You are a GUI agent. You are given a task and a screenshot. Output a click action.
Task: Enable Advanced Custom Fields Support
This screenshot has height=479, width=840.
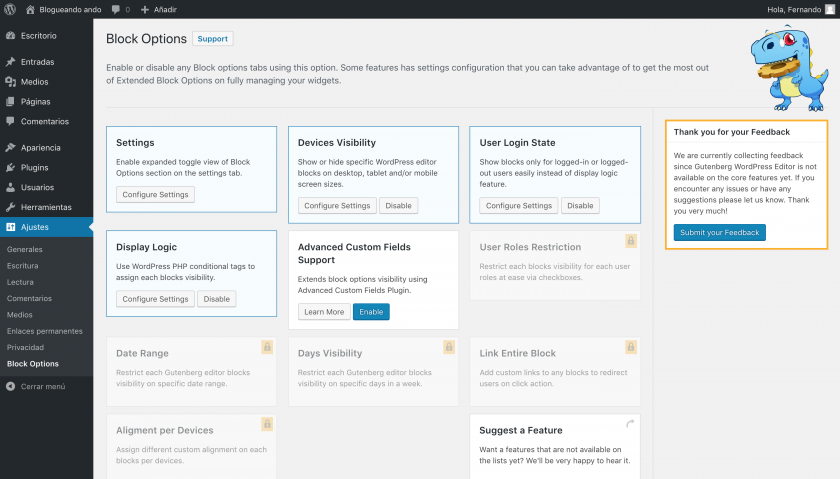click(371, 312)
